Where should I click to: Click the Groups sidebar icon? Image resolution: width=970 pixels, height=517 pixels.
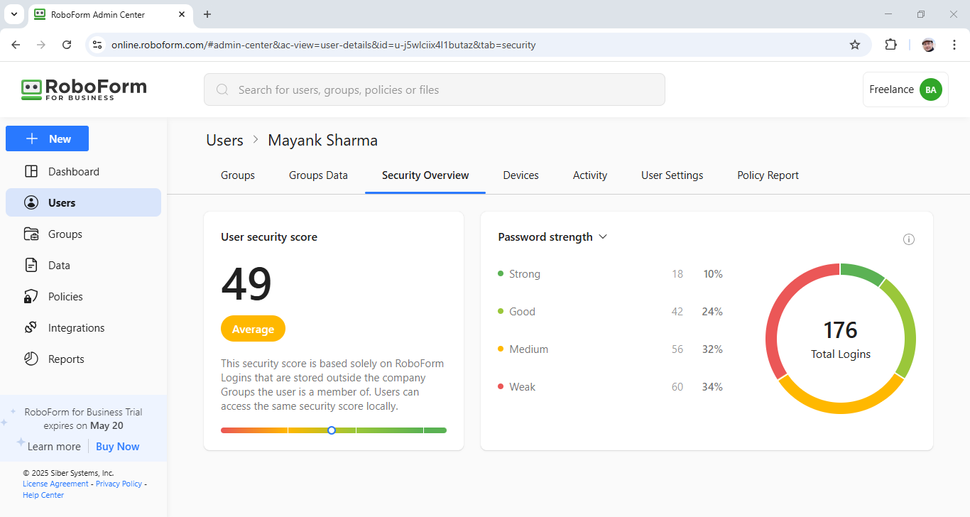31,234
